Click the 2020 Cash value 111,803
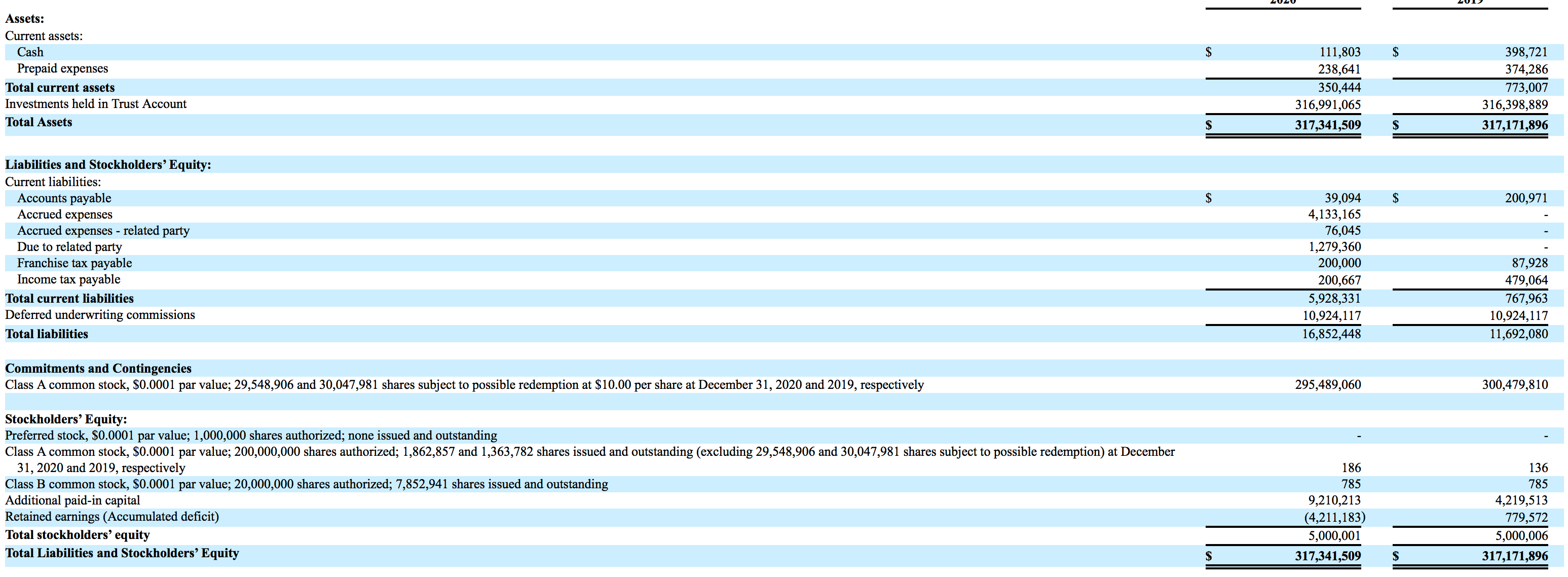Viewport: 1568px width, 577px height. point(1339,52)
